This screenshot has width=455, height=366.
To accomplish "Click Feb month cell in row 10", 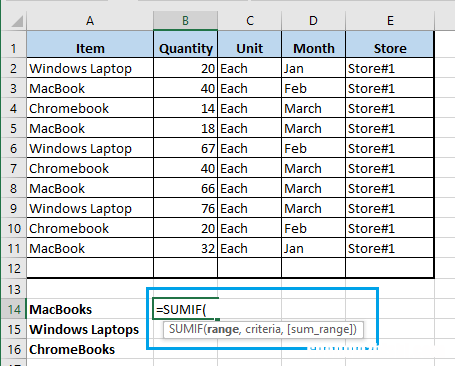I will click(x=314, y=228).
